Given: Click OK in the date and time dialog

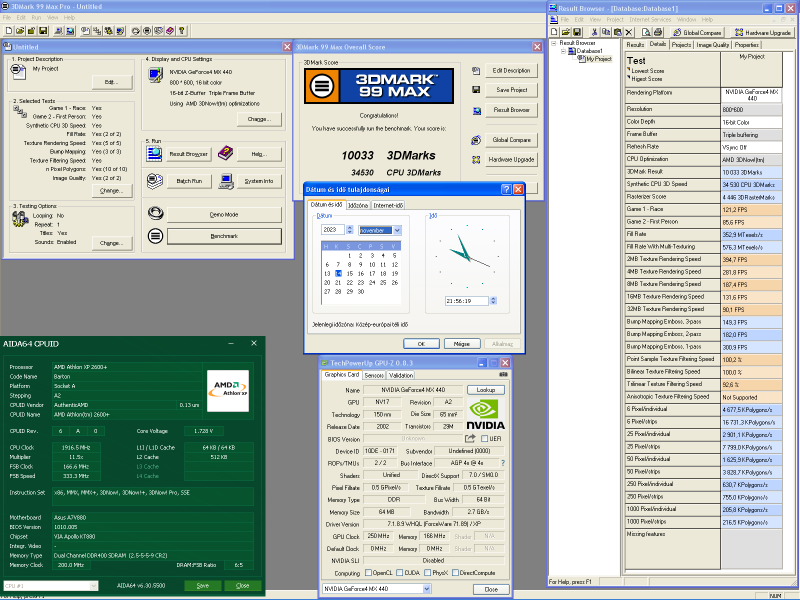Looking at the screenshot, I should pos(421,344).
